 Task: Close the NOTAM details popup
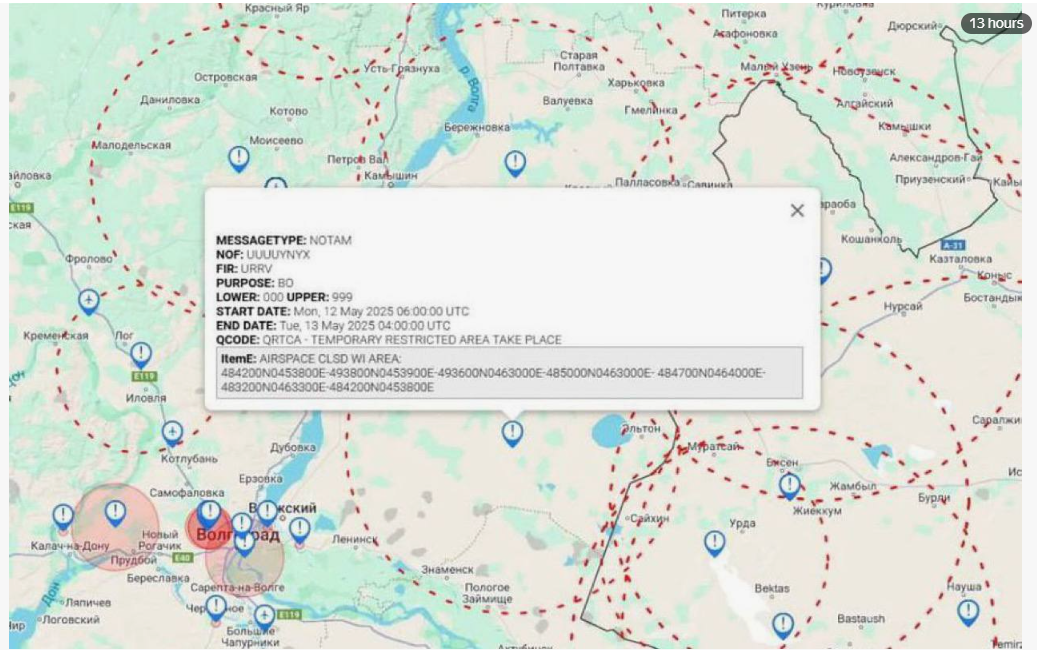797,210
